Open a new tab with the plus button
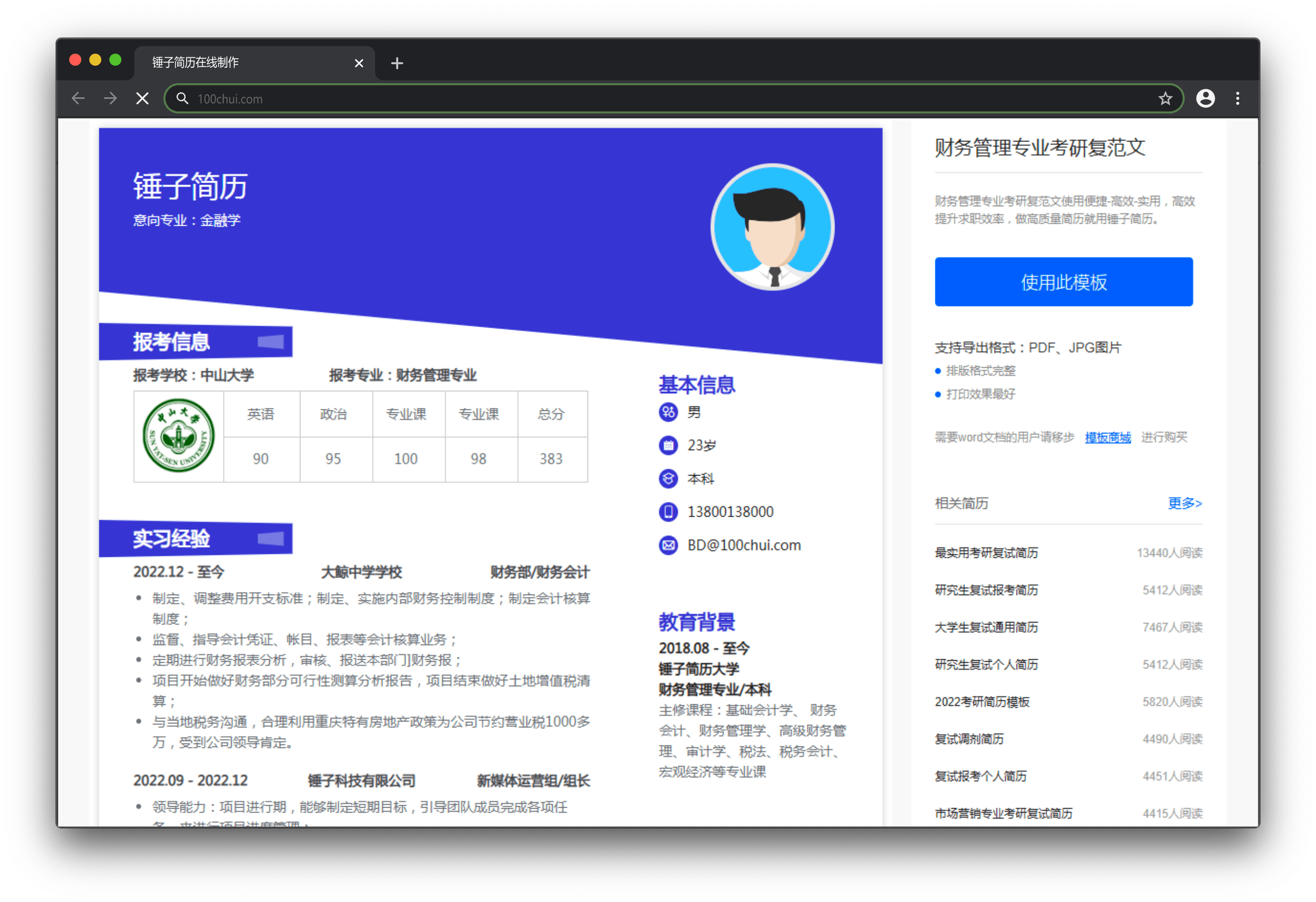This screenshot has width=1316, height=902. 397,63
